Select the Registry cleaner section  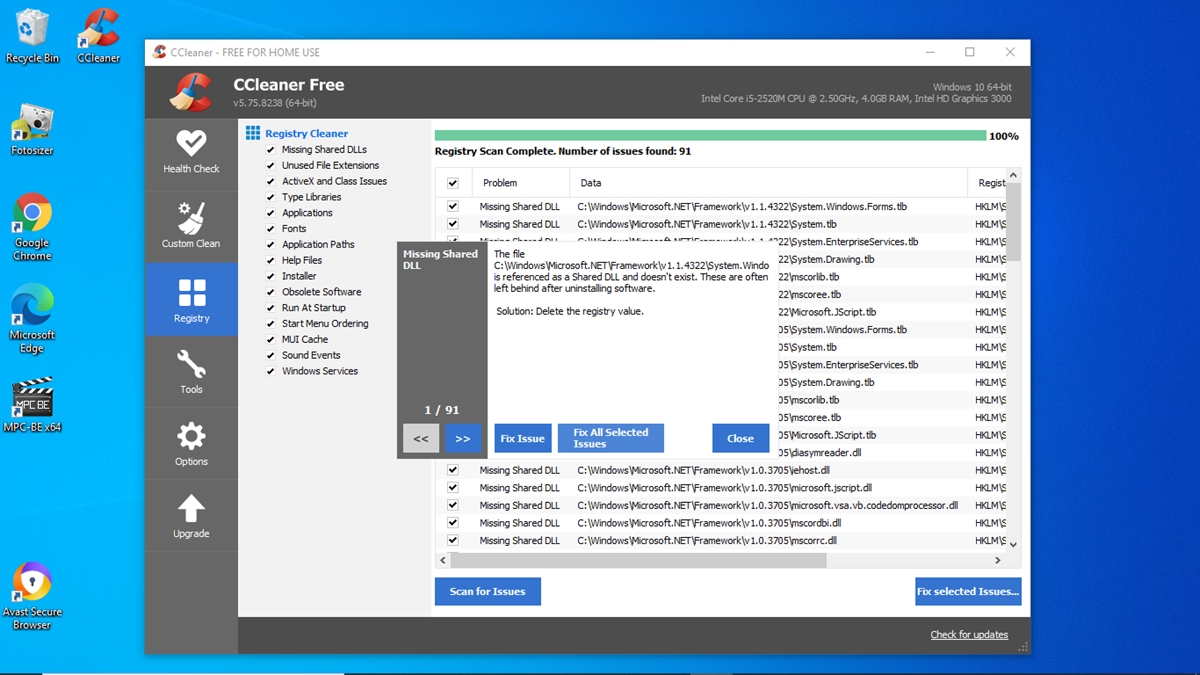pyautogui.click(x=191, y=299)
